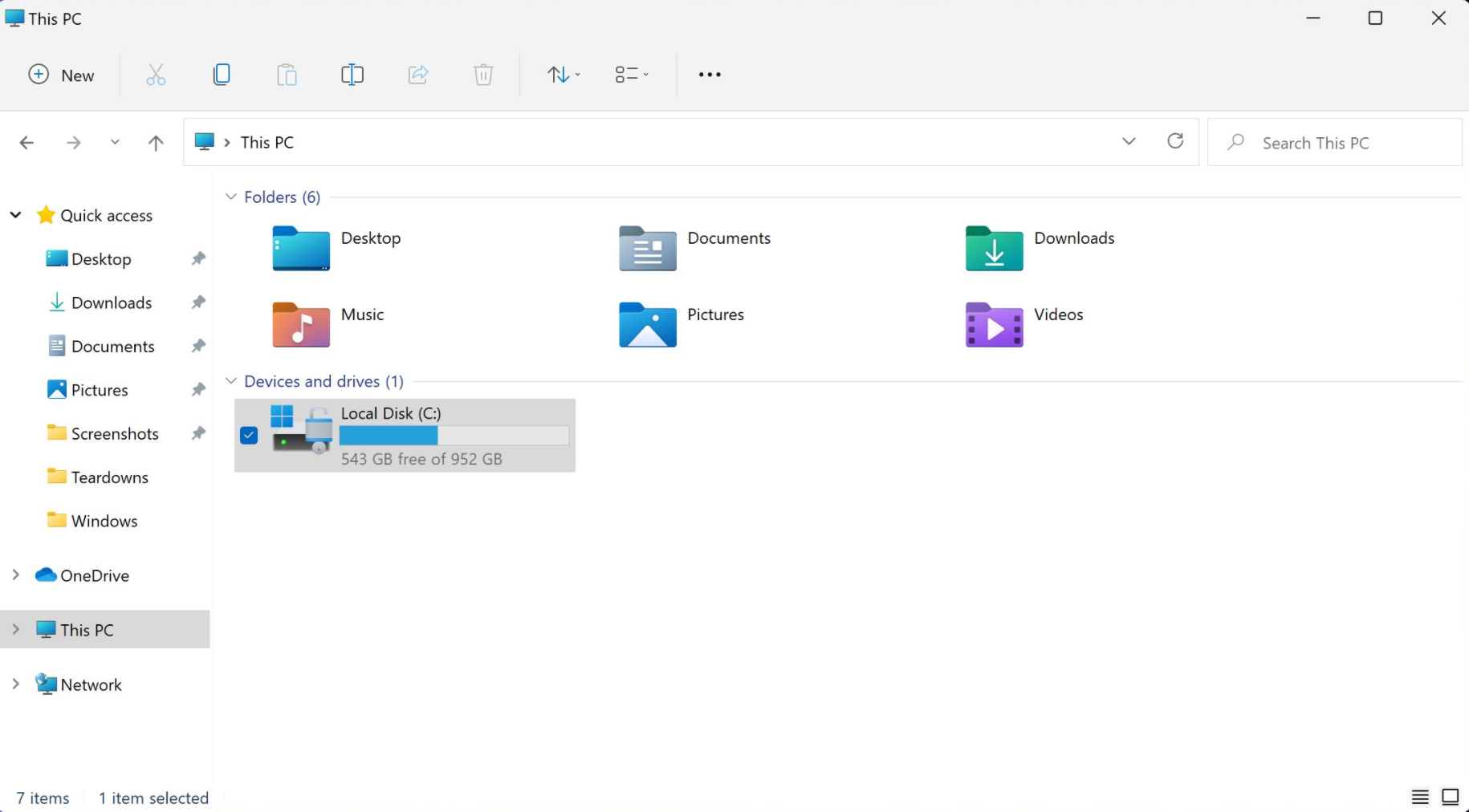The image size is (1469, 812).
Task: Select Network in the sidebar
Action: point(79,684)
